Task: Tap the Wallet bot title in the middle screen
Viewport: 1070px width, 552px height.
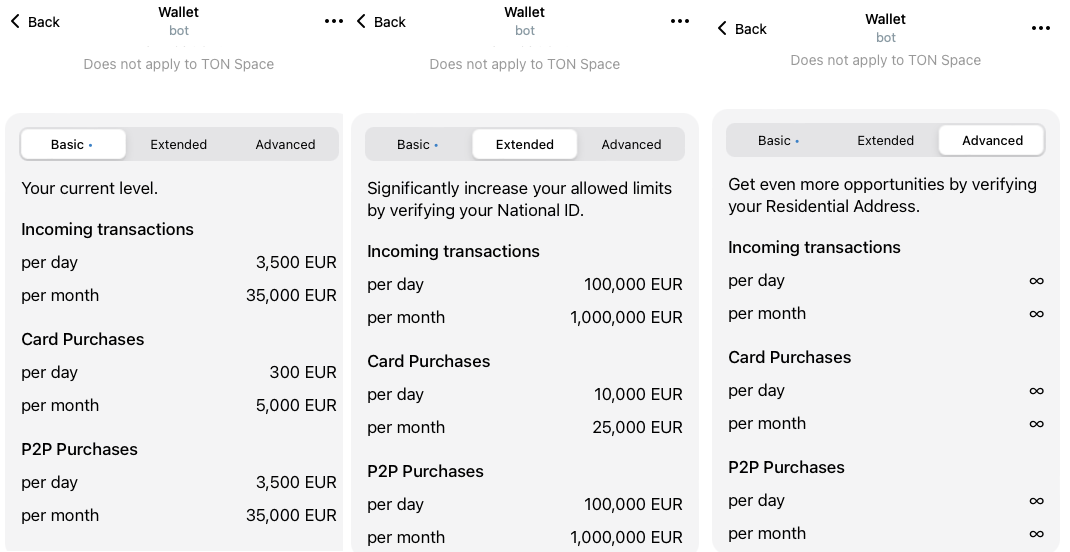Action: [525, 20]
